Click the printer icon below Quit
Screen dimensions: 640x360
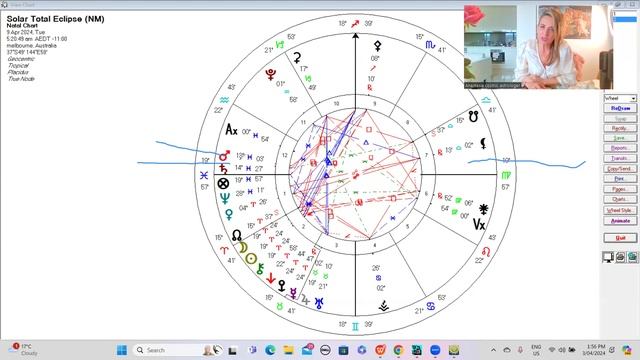620,257
